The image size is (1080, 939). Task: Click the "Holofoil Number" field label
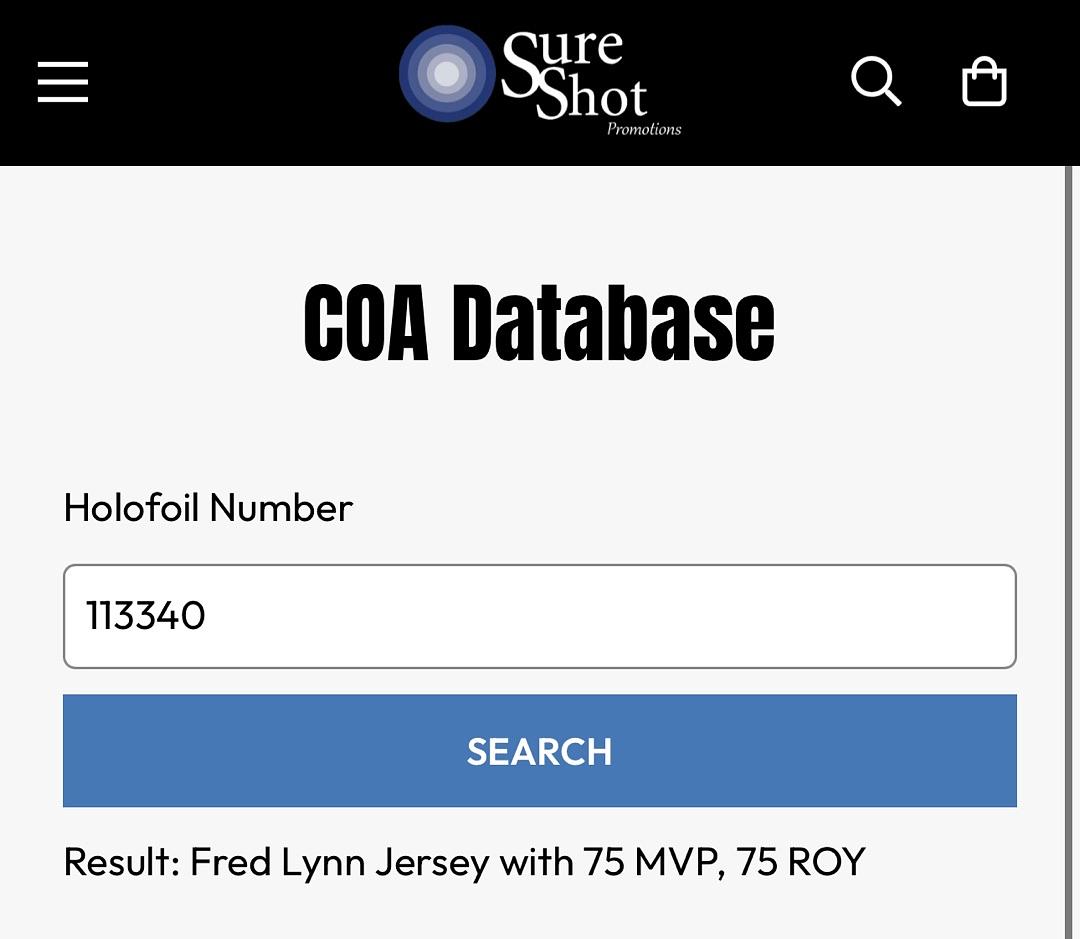tap(208, 508)
